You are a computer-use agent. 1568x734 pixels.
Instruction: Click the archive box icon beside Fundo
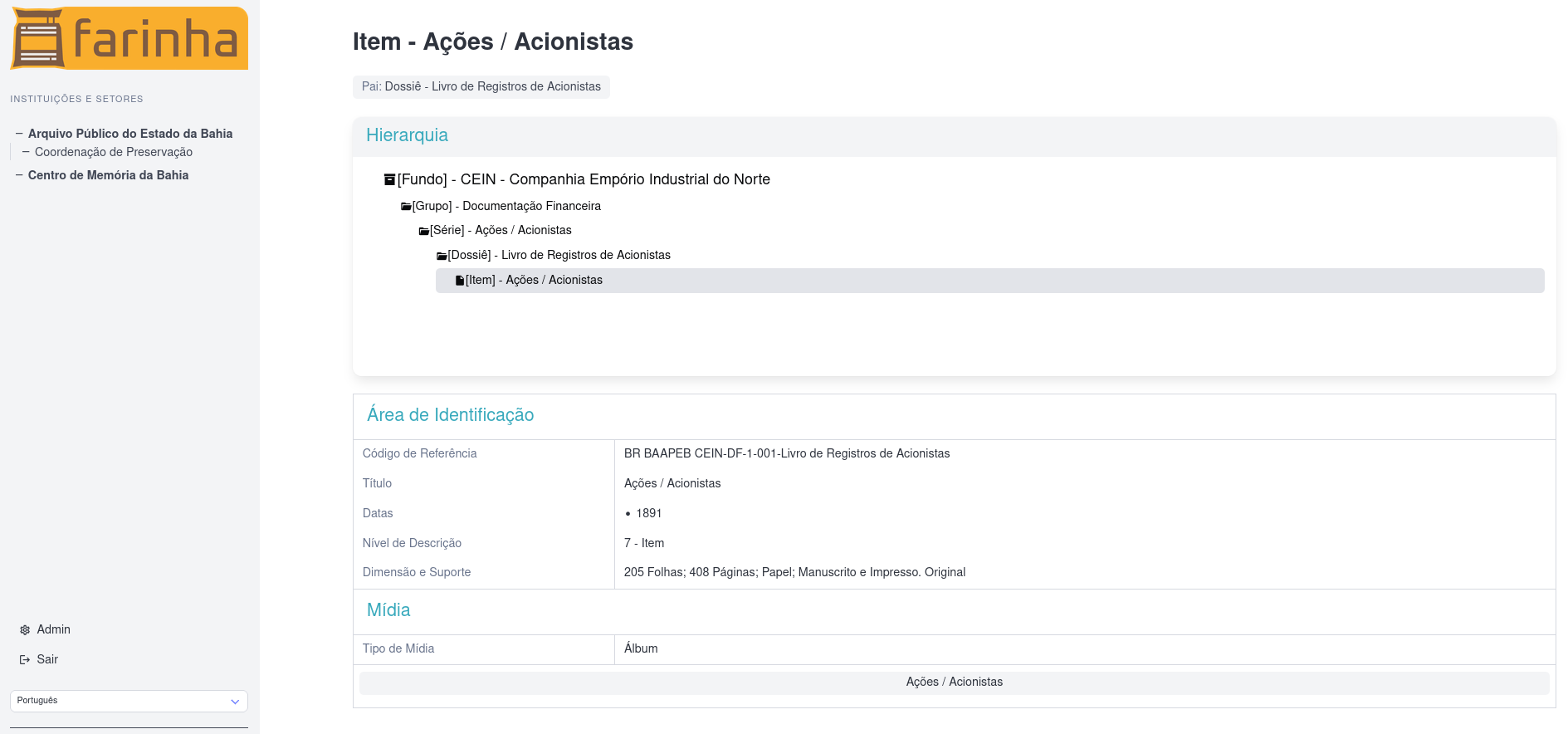tap(389, 179)
